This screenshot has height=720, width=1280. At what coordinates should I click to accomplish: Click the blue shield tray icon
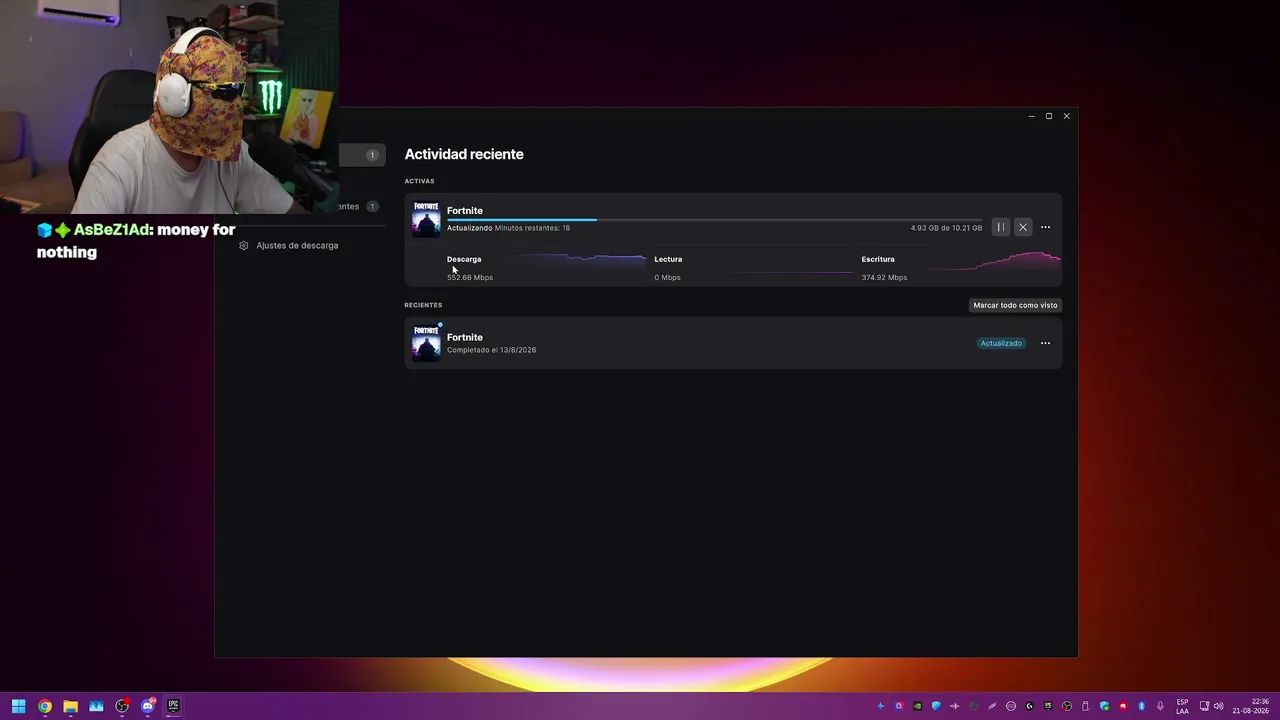[x=936, y=706]
